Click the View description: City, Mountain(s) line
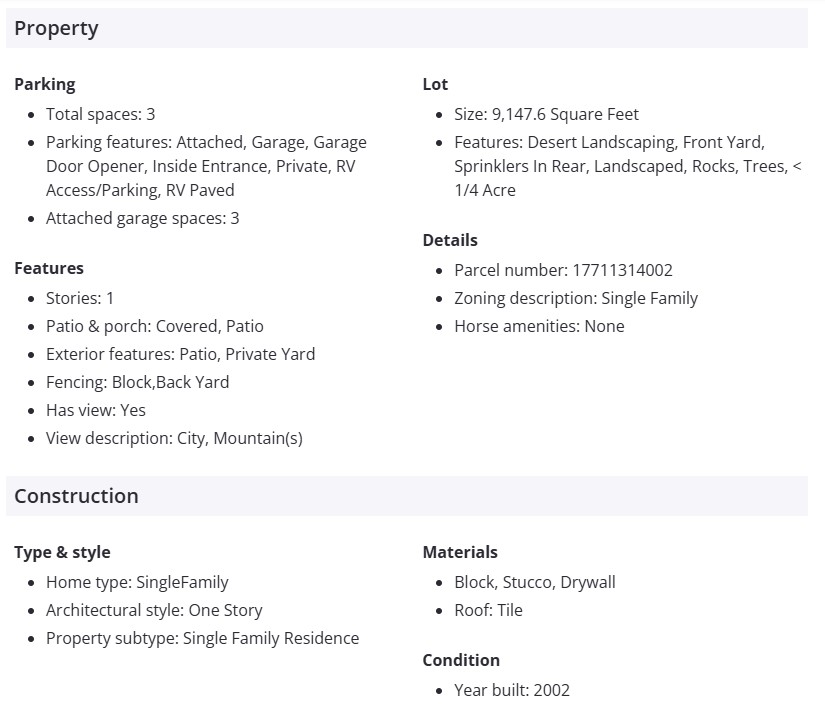The height and width of the screenshot is (718, 825). click(x=174, y=438)
